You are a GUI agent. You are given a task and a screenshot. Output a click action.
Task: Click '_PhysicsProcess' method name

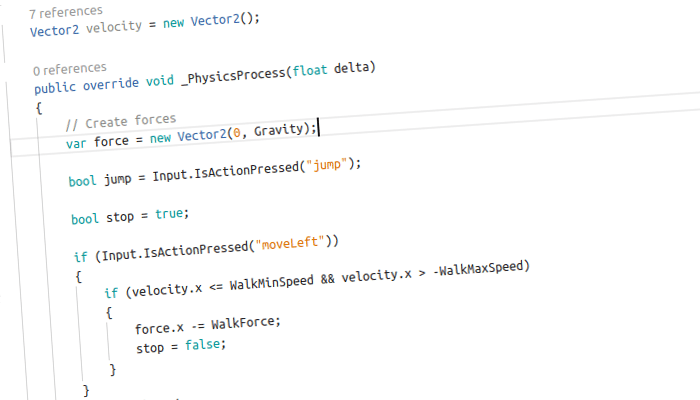233,75
